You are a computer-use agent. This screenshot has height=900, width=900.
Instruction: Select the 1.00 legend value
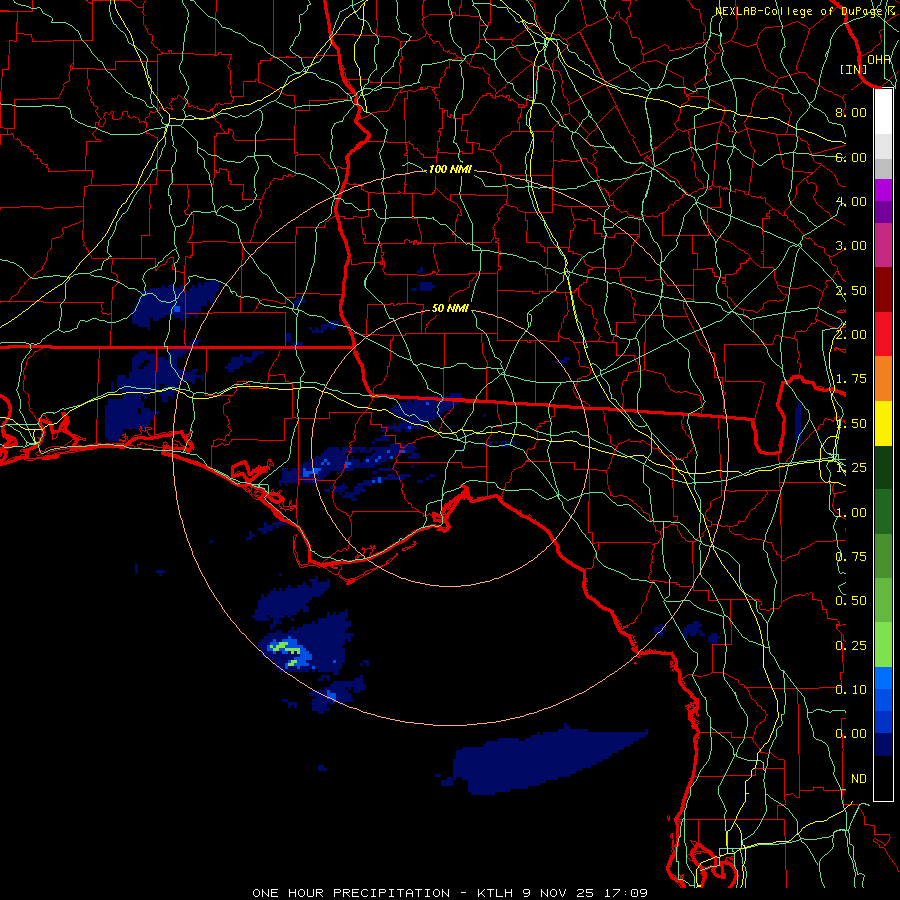[x=851, y=513]
